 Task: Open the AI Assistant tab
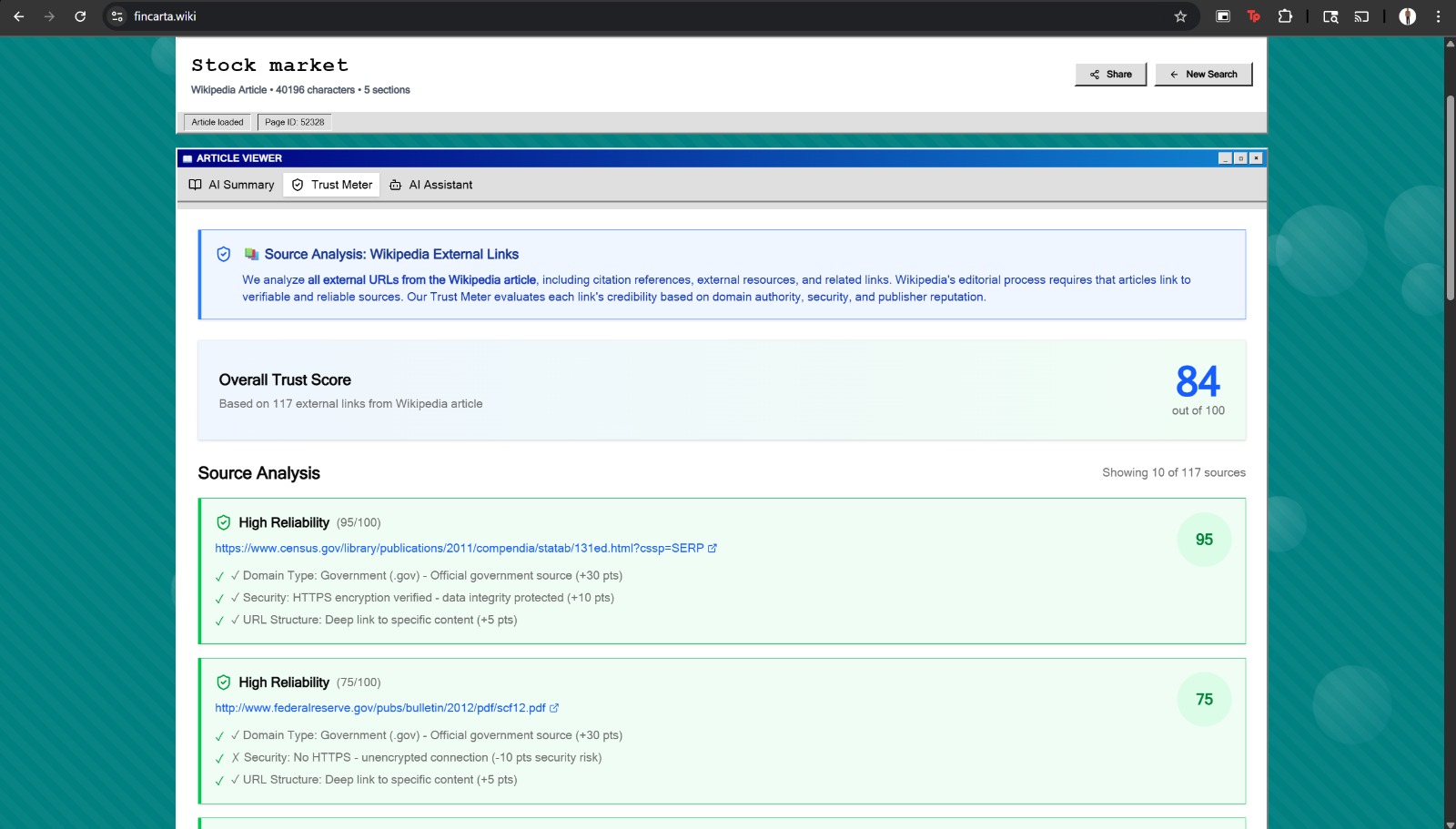(x=431, y=185)
